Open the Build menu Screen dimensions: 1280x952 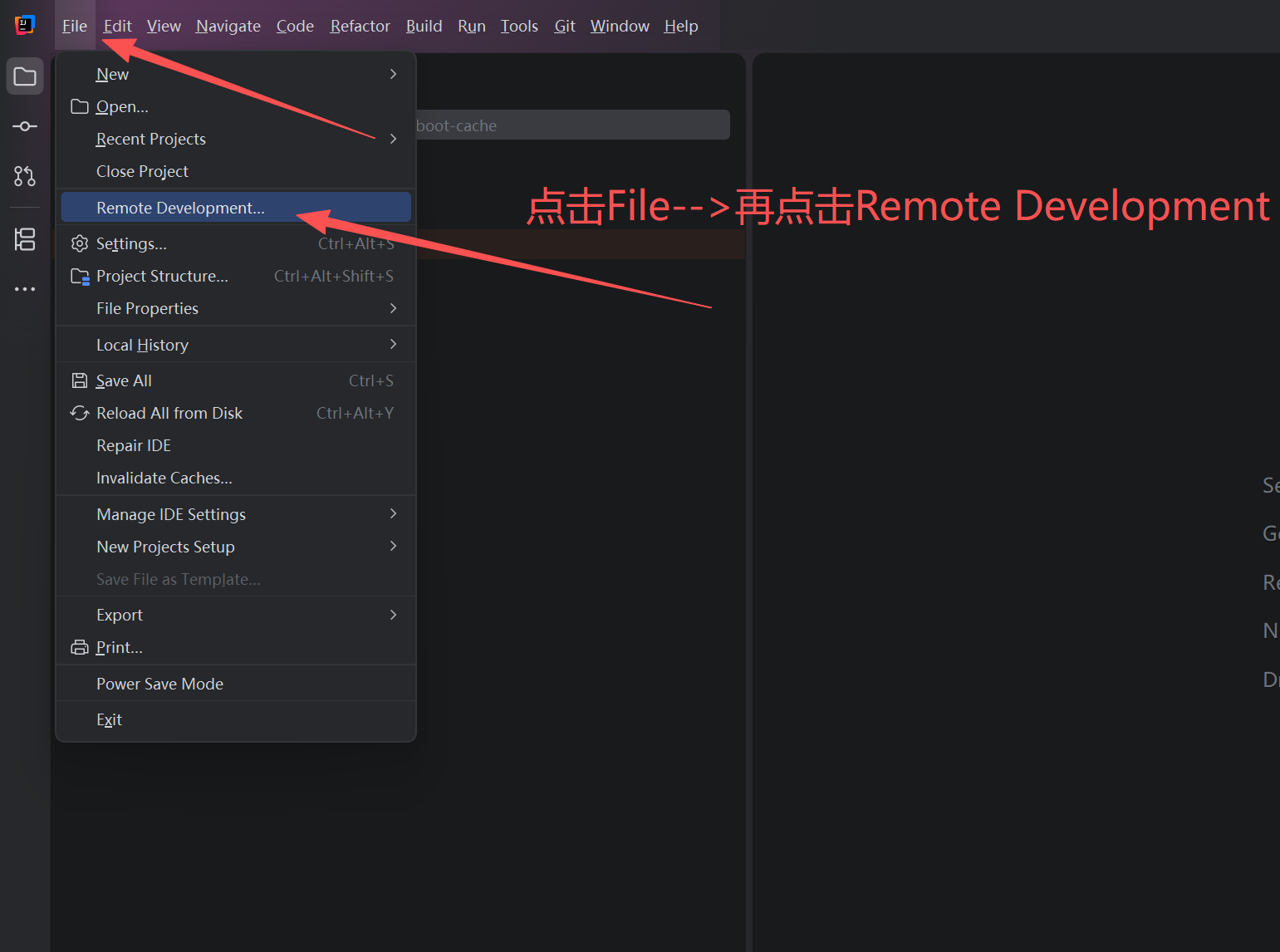(x=424, y=26)
